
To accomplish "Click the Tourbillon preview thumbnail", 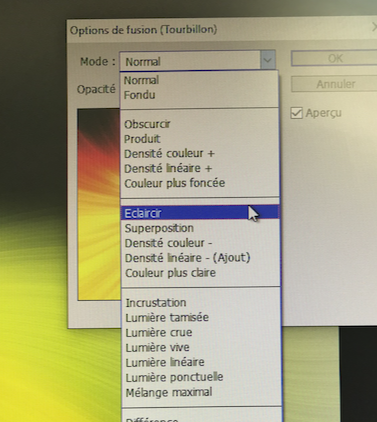I will click(99, 204).
